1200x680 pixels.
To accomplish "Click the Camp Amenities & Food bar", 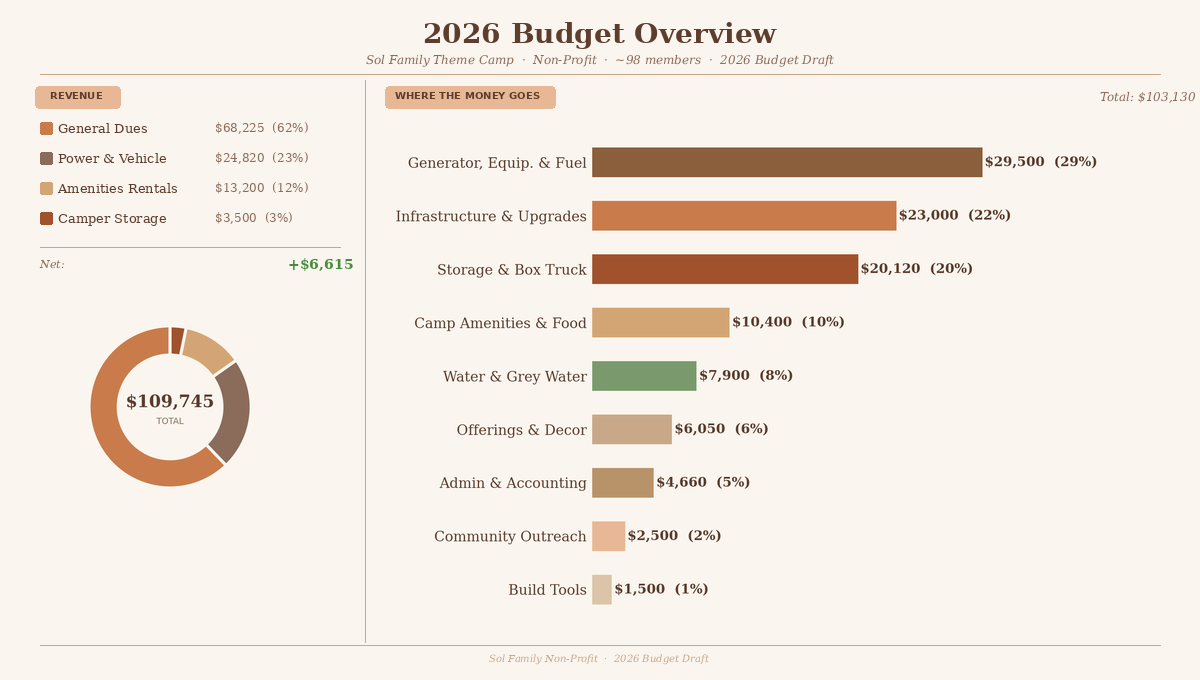I will [x=660, y=323].
